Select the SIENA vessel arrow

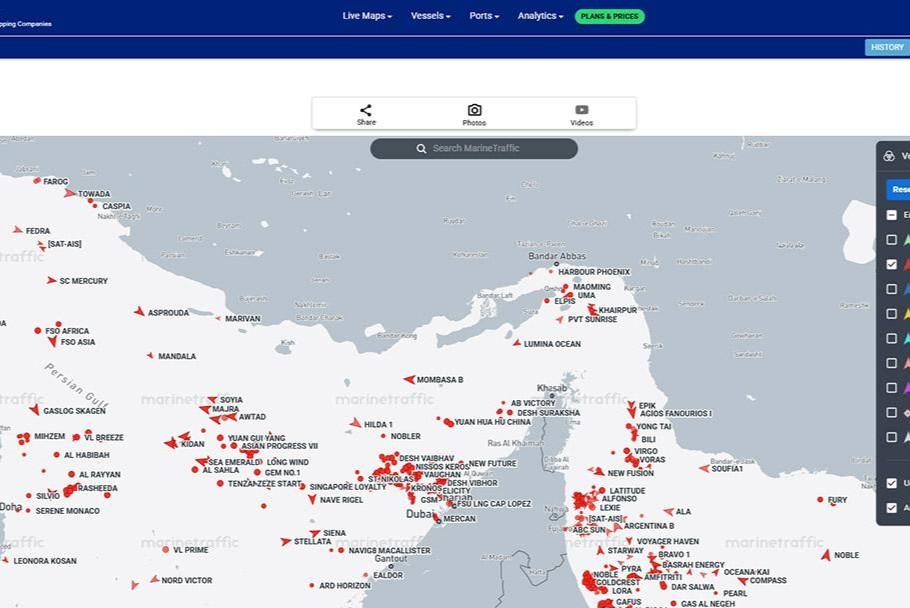click(x=315, y=533)
